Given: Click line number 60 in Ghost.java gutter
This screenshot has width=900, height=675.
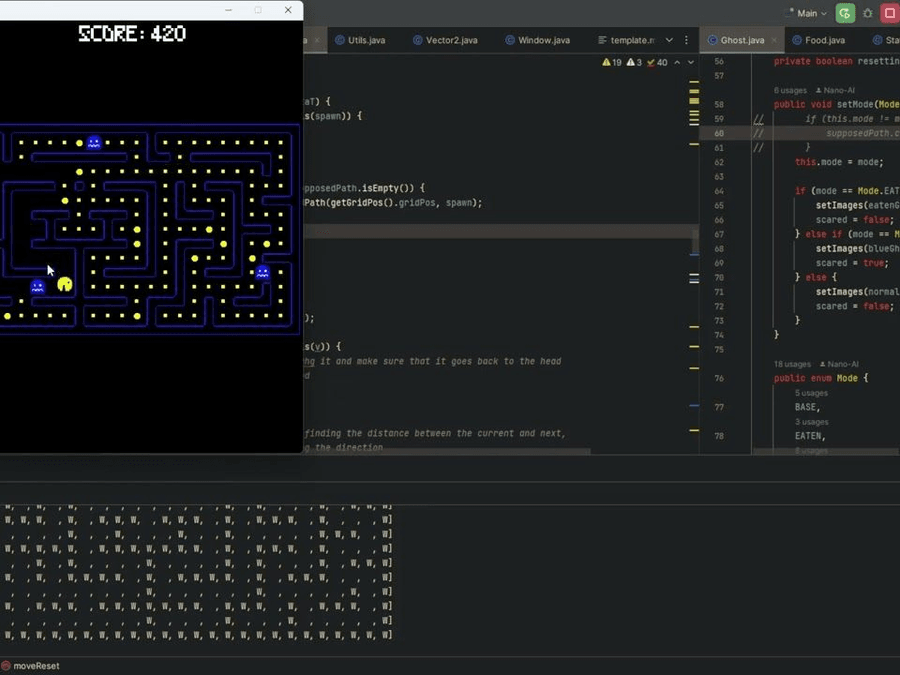Looking at the screenshot, I should [x=719, y=133].
